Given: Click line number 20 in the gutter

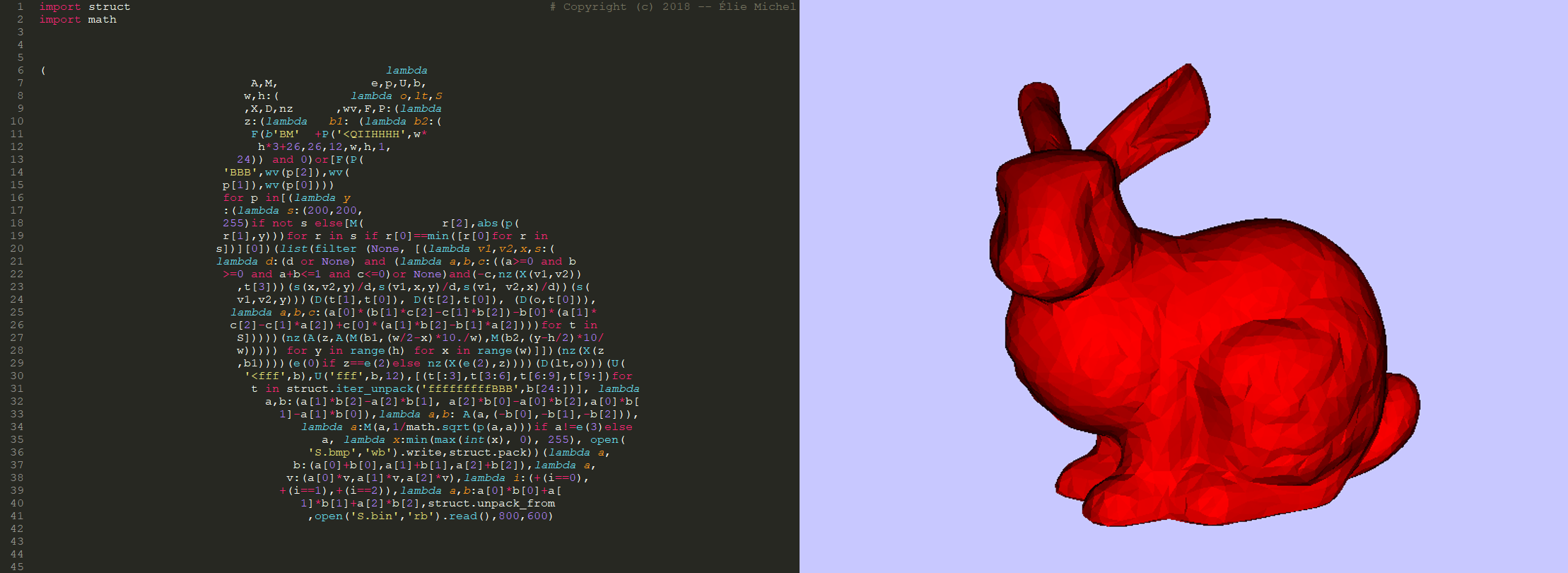Looking at the screenshot, I should click(17, 249).
